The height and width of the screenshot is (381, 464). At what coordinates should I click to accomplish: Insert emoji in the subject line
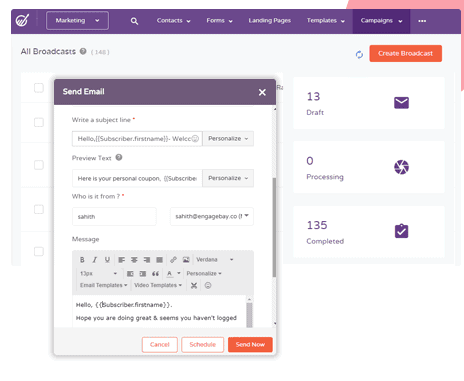[x=195, y=138]
